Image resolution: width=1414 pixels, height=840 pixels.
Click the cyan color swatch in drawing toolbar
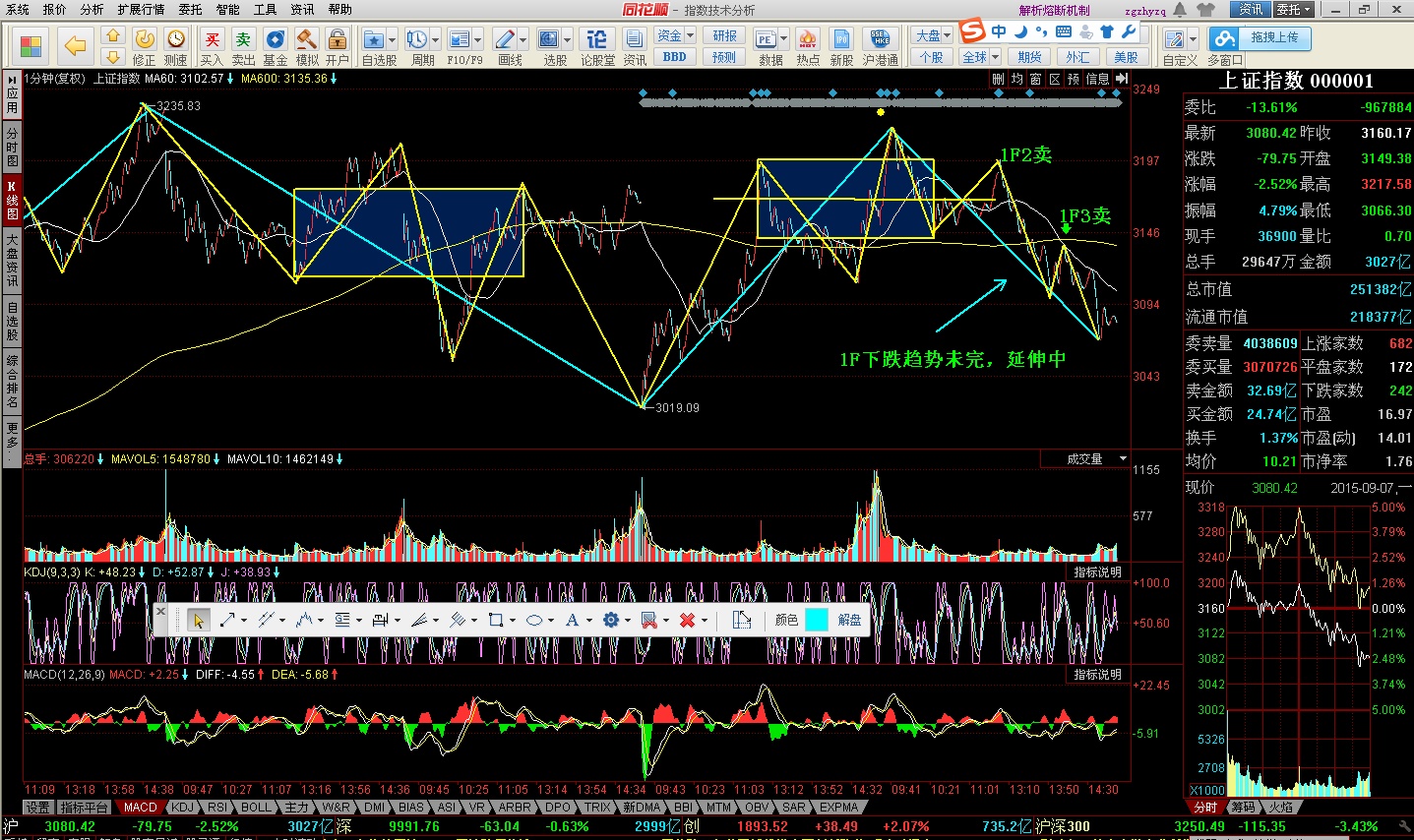(x=817, y=620)
